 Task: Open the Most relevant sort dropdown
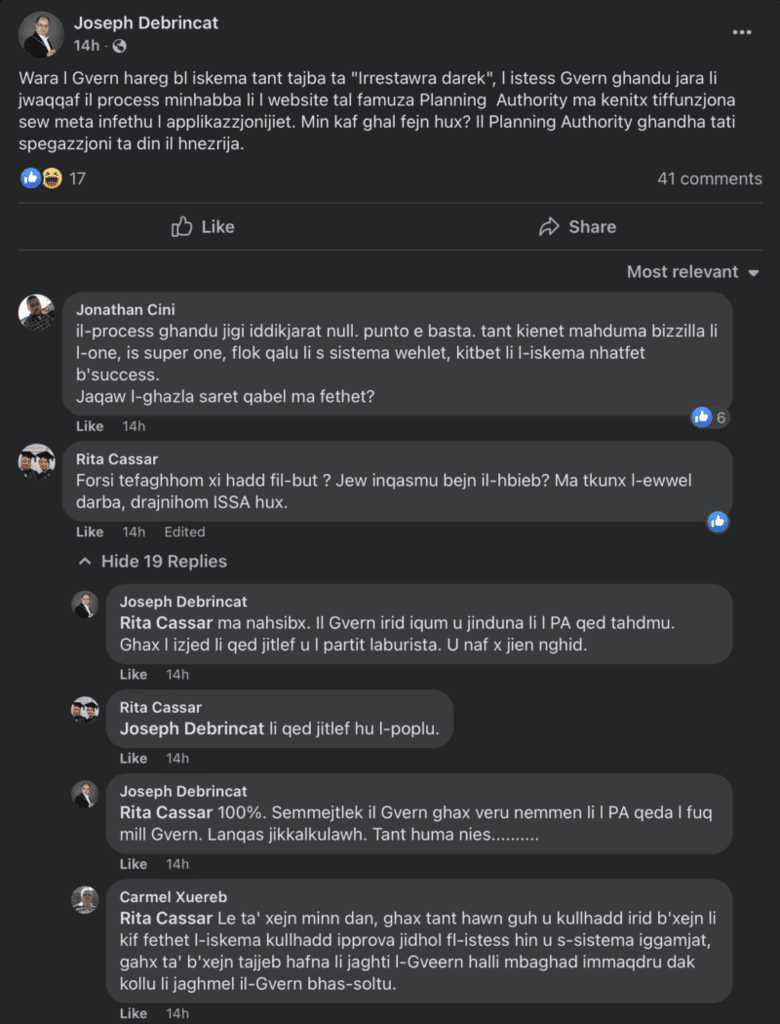click(x=692, y=272)
